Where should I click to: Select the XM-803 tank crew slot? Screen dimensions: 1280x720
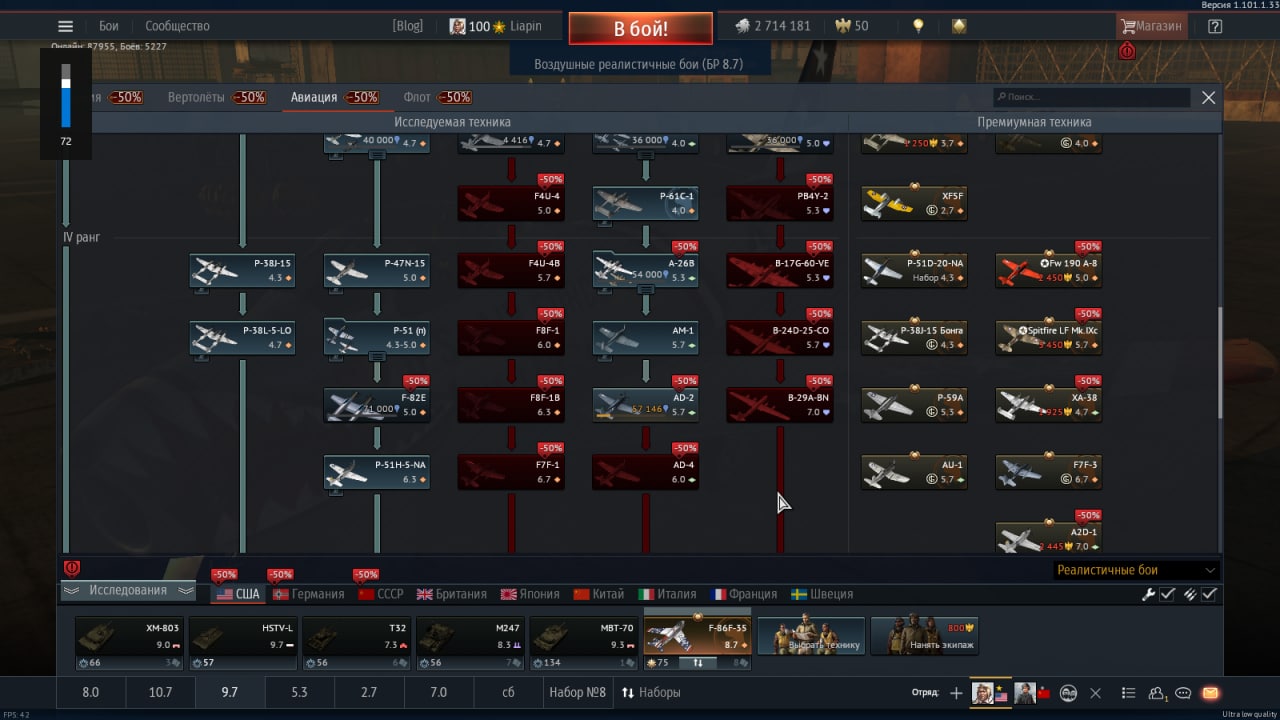tap(129, 642)
